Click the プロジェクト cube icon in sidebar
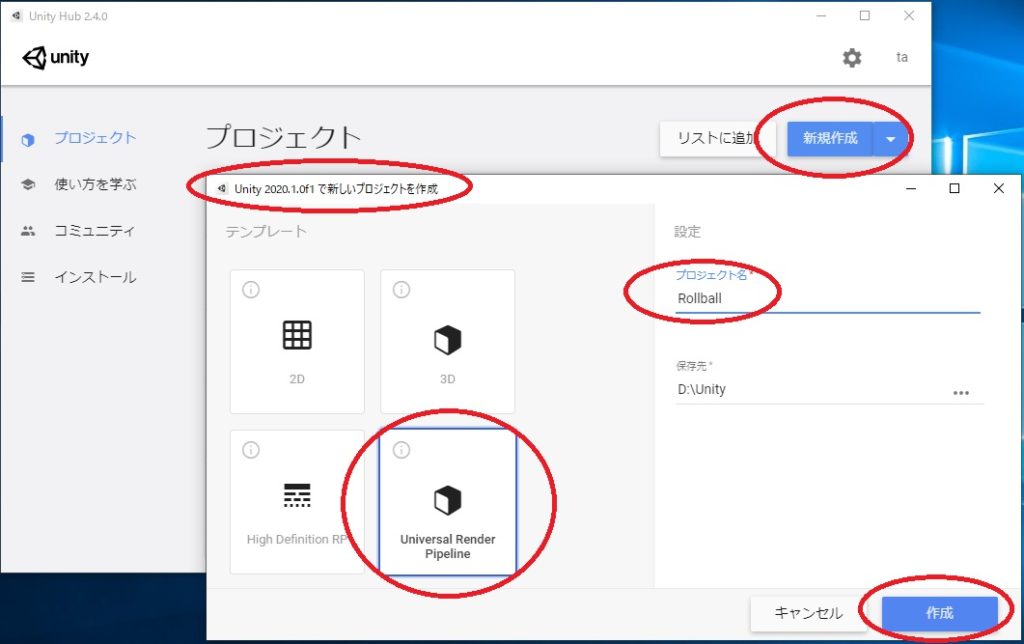Image resolution: width=1024 pixels, height=644 pixels. [27, 139]
